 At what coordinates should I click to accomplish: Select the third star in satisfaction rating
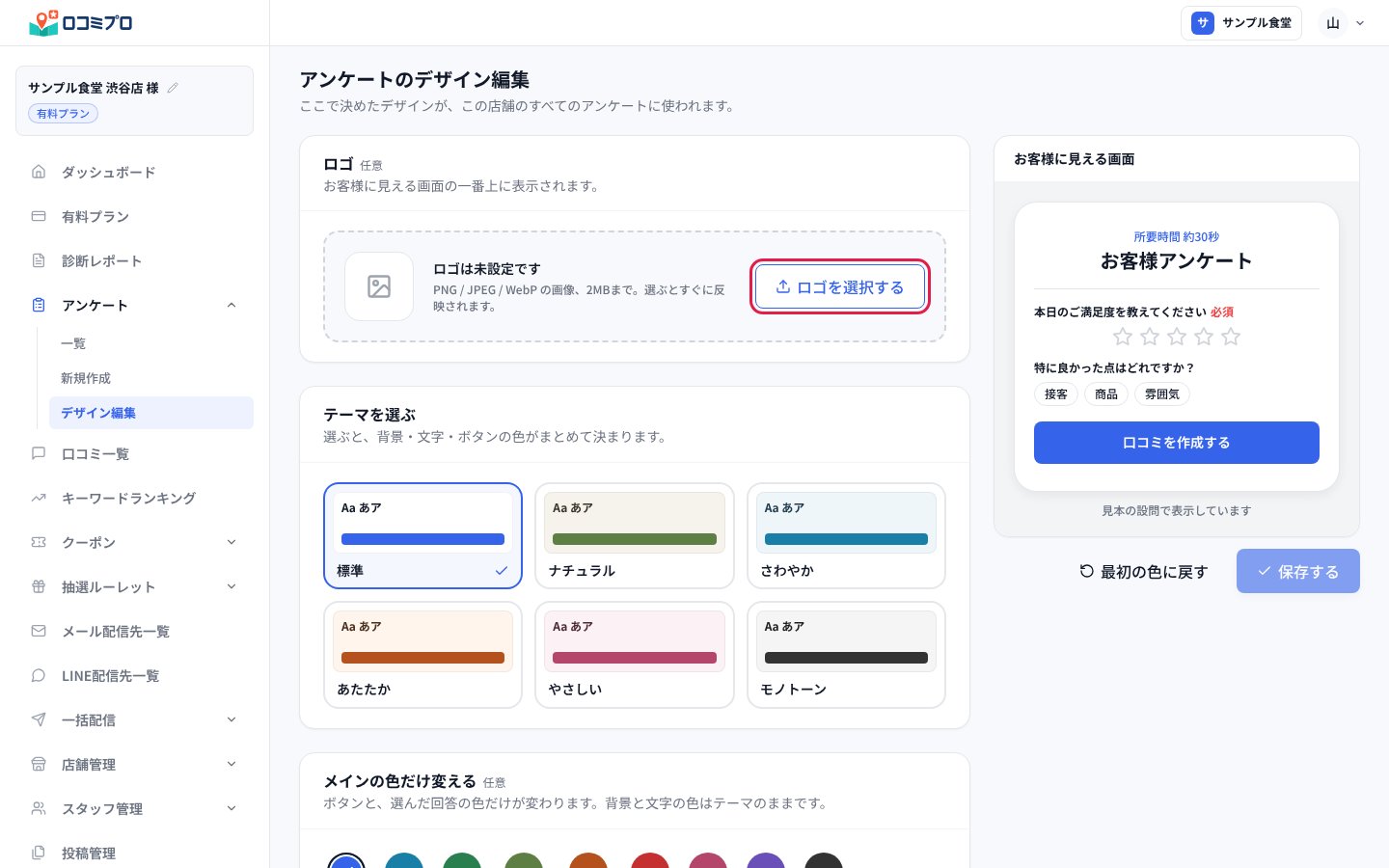coord(1177,337)
